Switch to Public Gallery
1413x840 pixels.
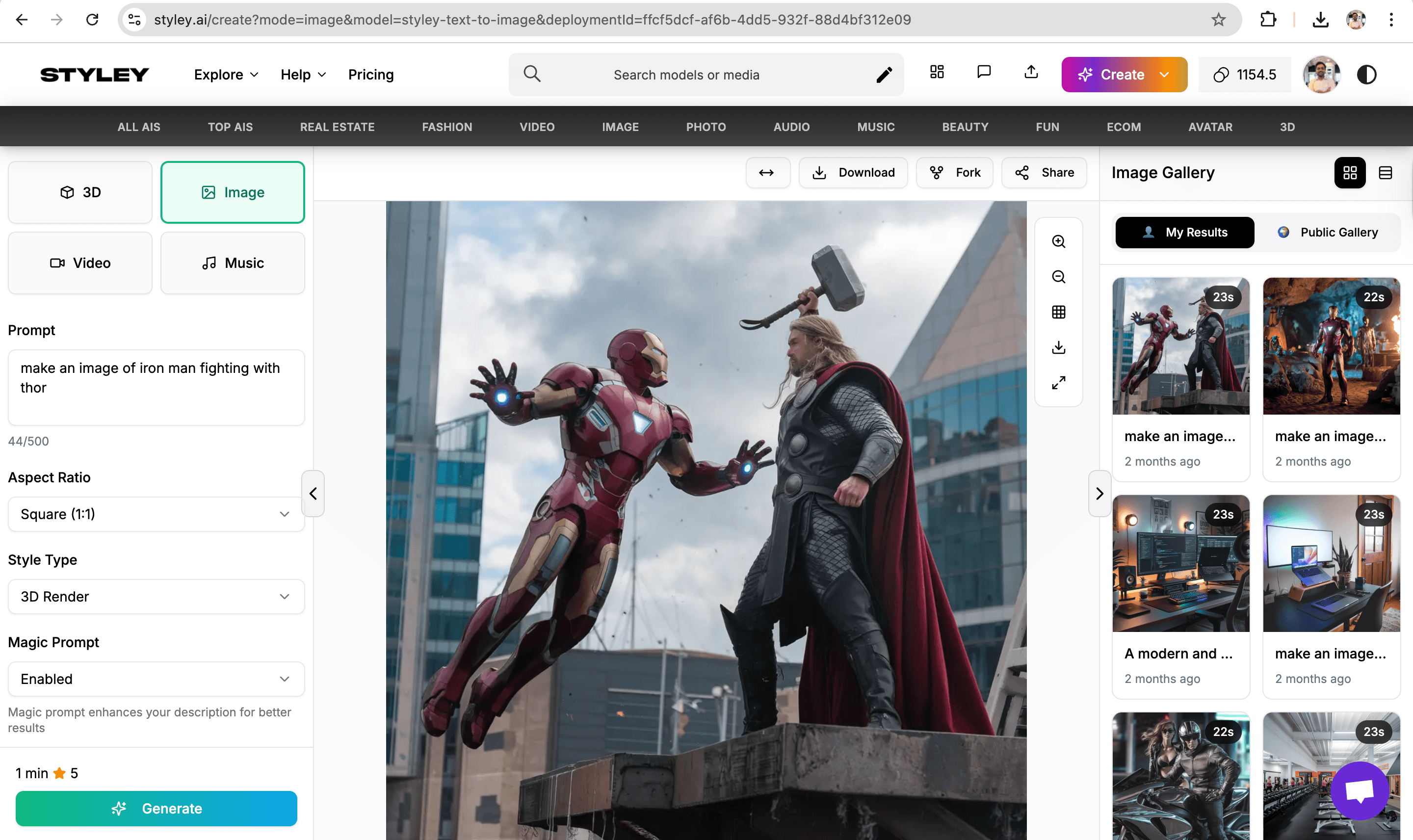coord(1328,232)
